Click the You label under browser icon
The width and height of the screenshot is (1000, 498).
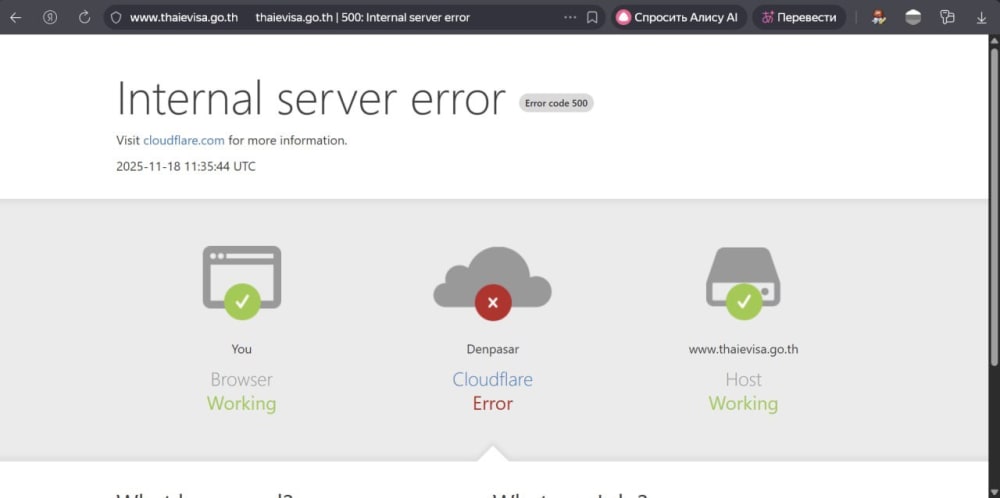[x=242, y=349]
